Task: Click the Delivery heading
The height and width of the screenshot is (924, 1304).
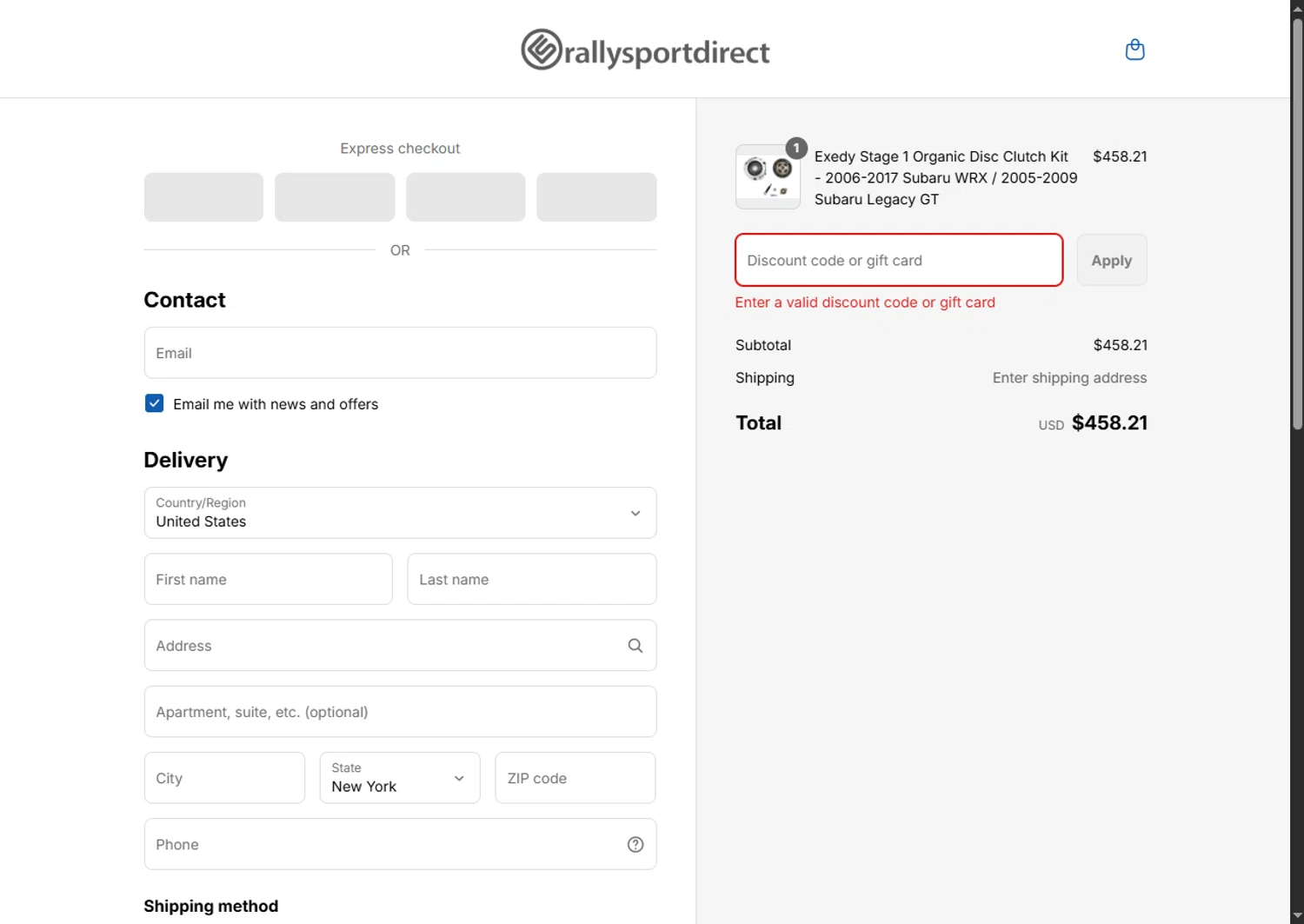Action: point(186,460)
